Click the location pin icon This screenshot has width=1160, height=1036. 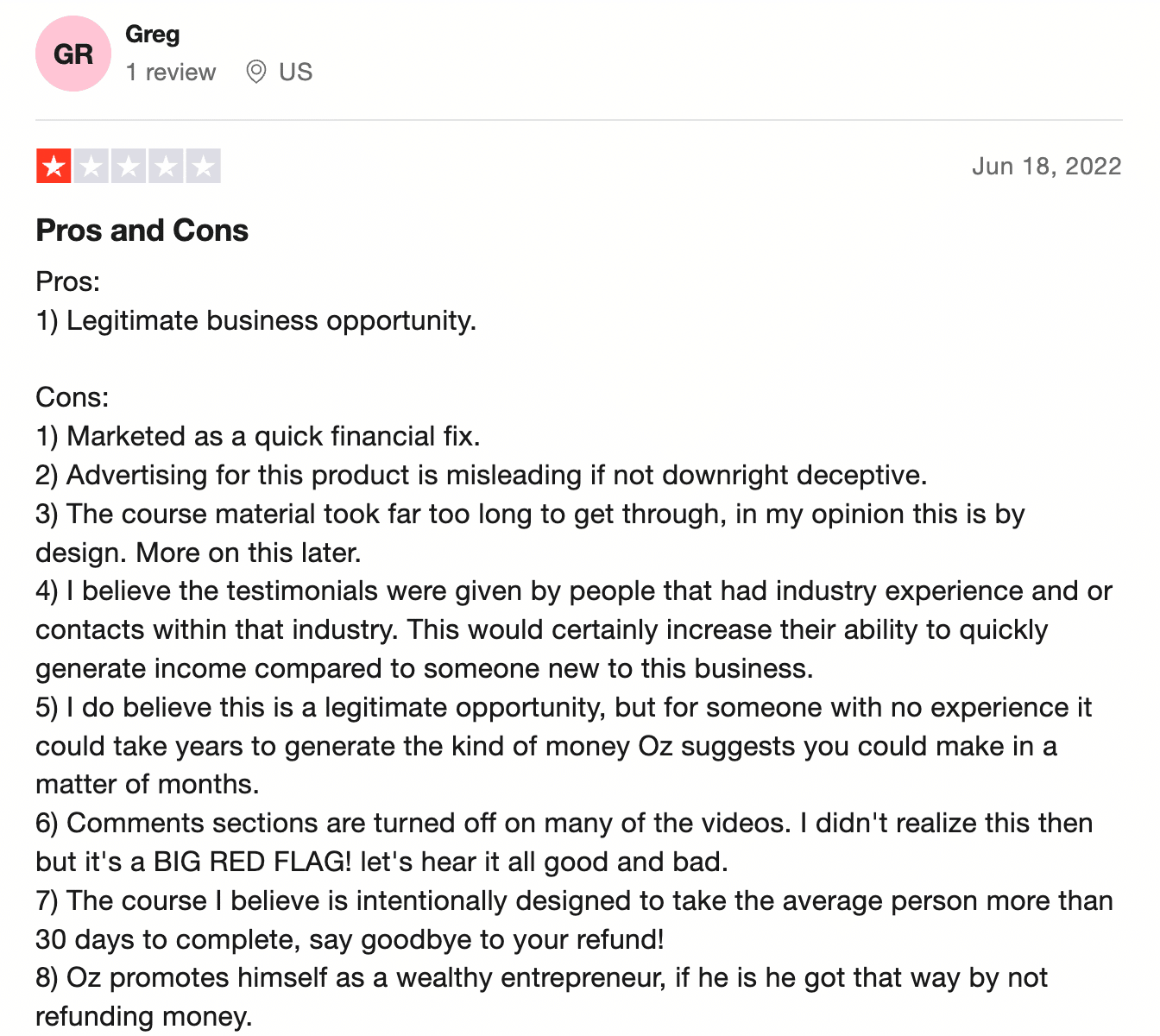[x=255, y=72]
